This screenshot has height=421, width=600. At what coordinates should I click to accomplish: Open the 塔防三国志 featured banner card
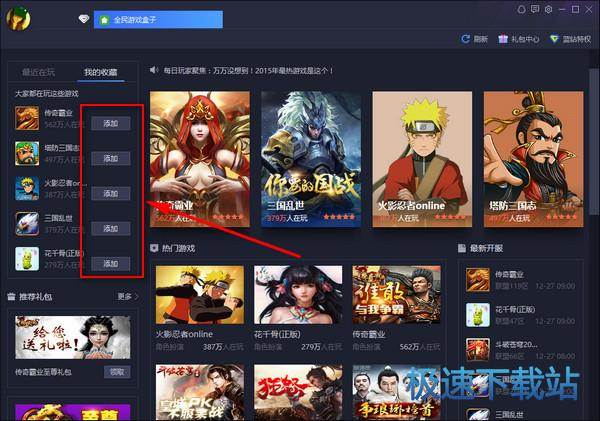click(x=534, y=159)
